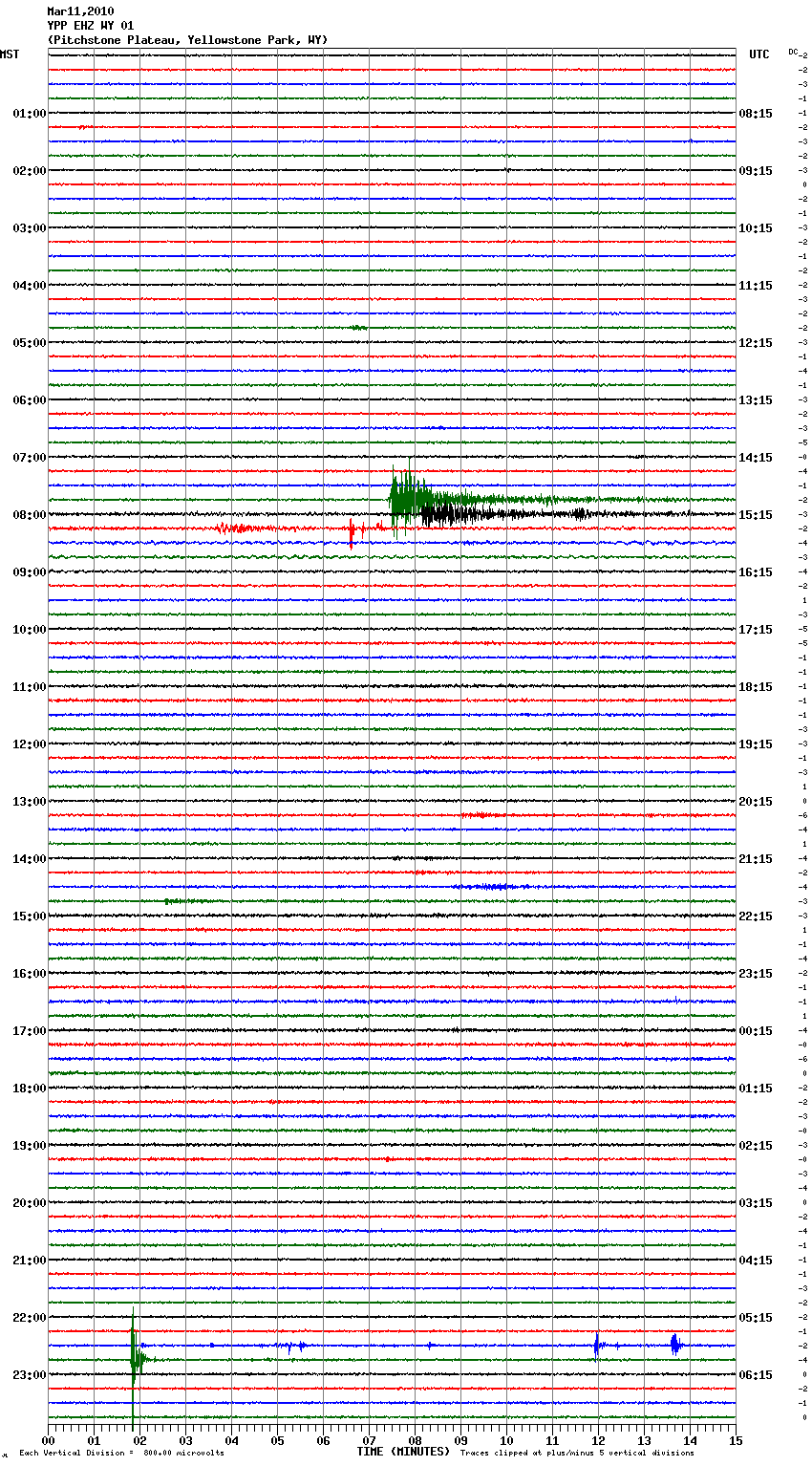Select the 19:00 MST time label
The width and height of the screenshot is (812, 1466).
coord(30,1146)
